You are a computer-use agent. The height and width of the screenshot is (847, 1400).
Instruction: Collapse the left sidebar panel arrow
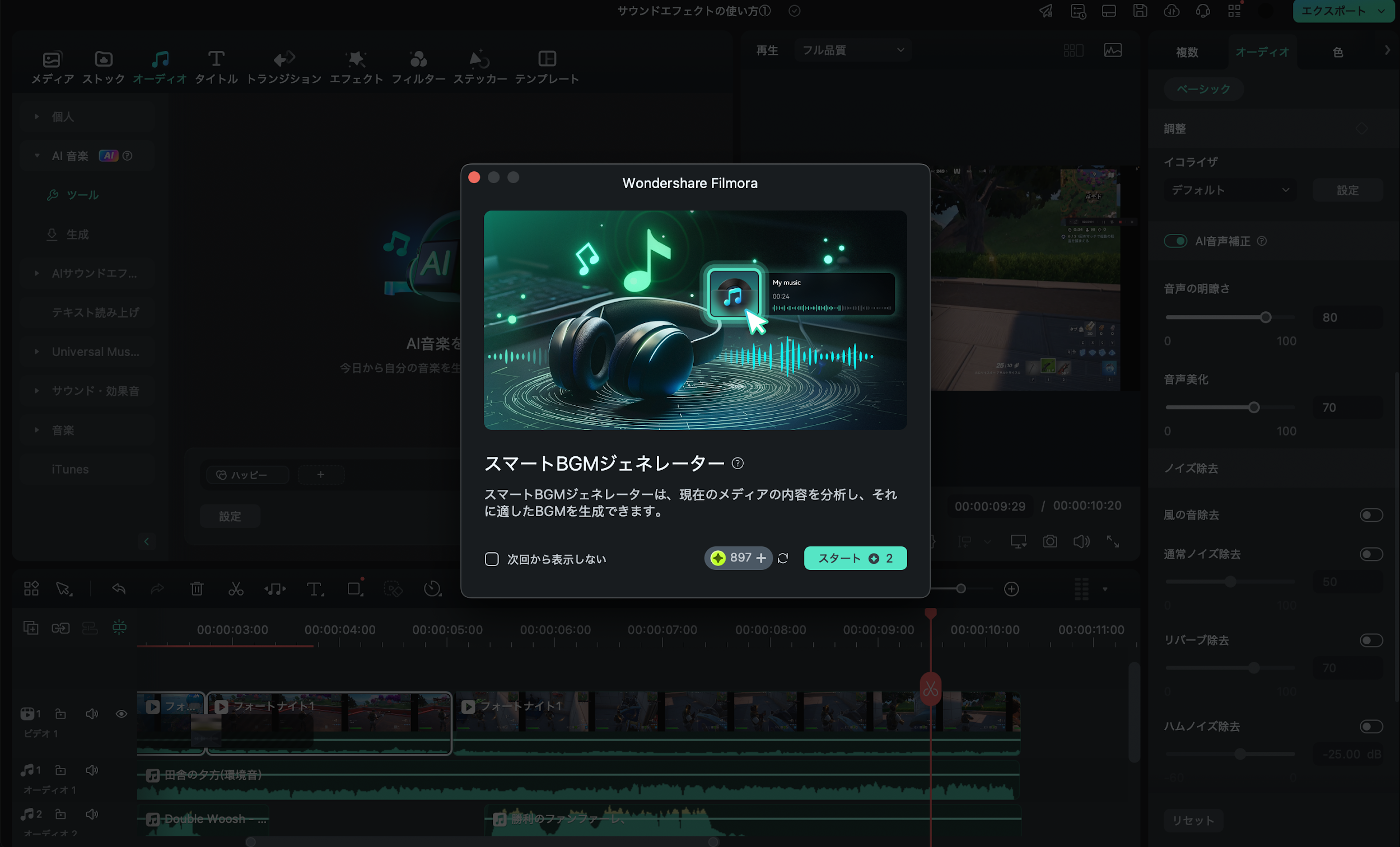pos(147,541)
